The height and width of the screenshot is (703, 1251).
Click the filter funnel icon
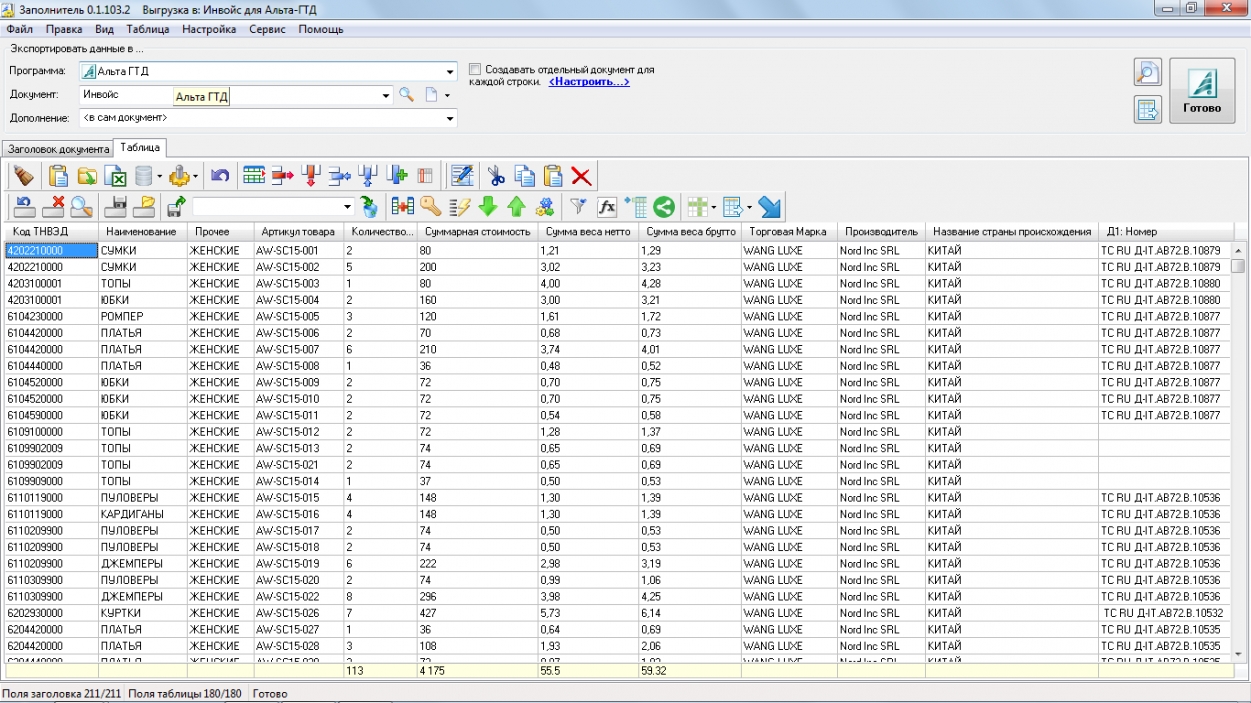point(578,207)
